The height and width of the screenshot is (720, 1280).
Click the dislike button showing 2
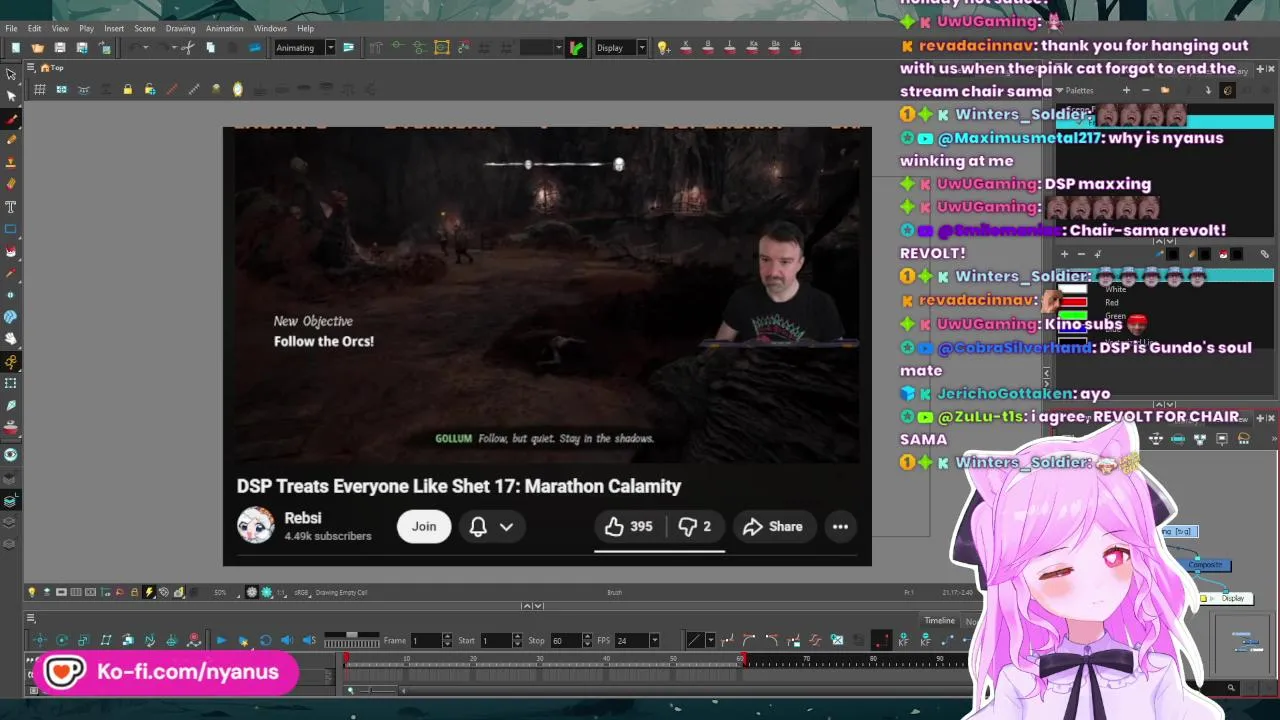(x=695, y=526)
